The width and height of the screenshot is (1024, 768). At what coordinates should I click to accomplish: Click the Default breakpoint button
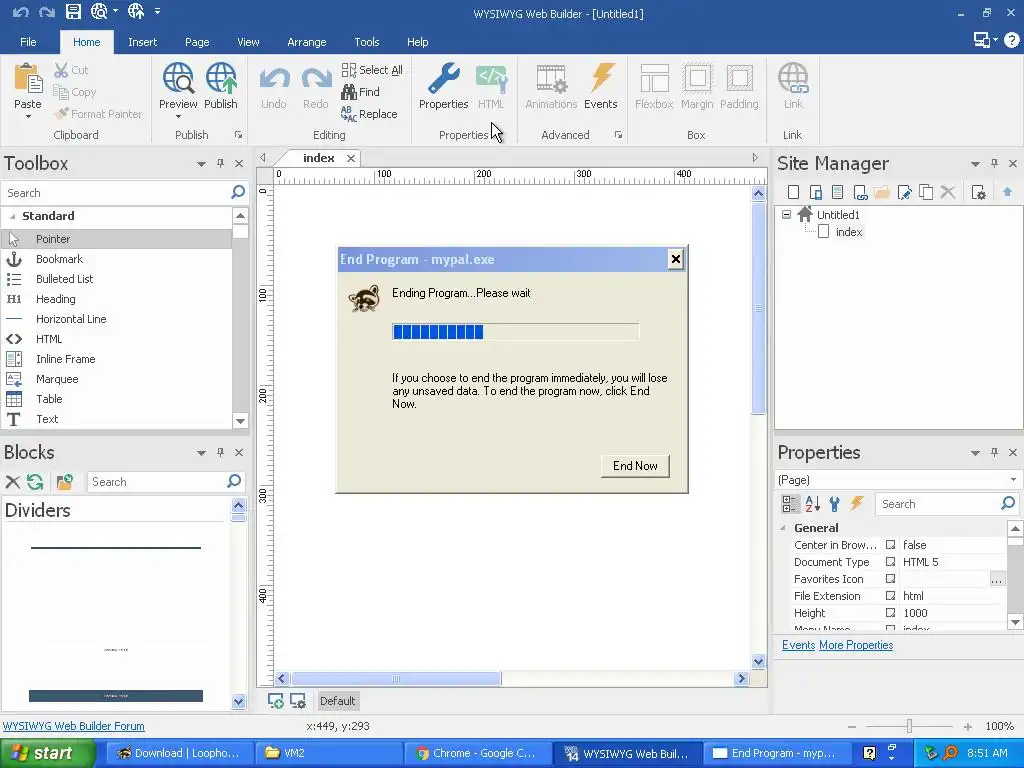tap(337, 701)
